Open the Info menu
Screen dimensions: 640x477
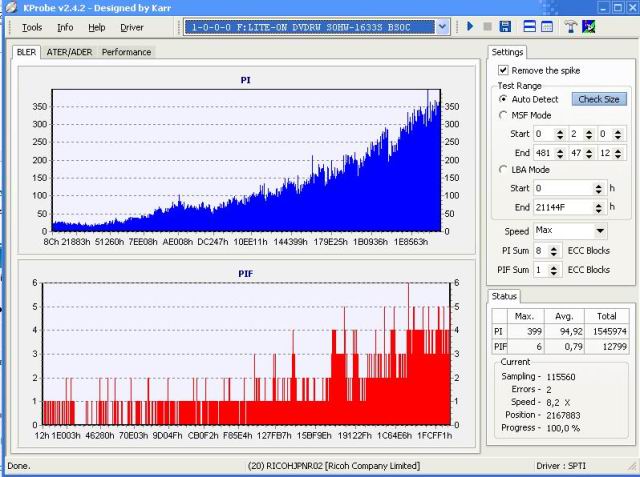point(65,27)
